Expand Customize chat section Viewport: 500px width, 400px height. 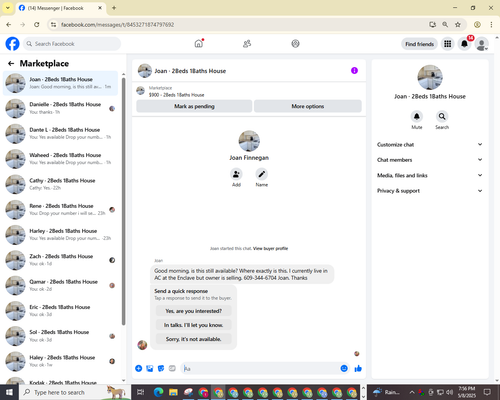point(430,144)
